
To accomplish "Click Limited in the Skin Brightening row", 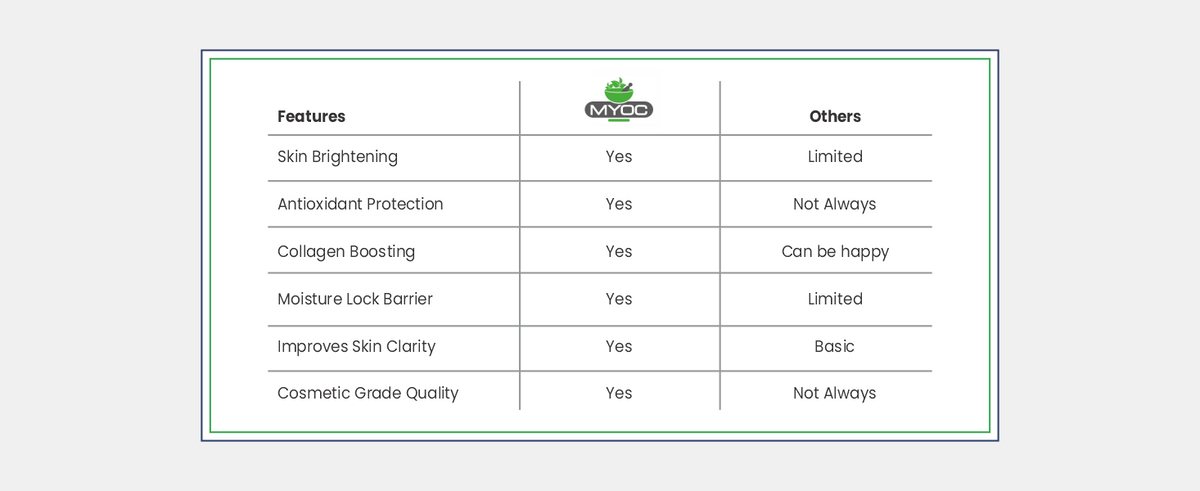I will click(x=835, y=157).
